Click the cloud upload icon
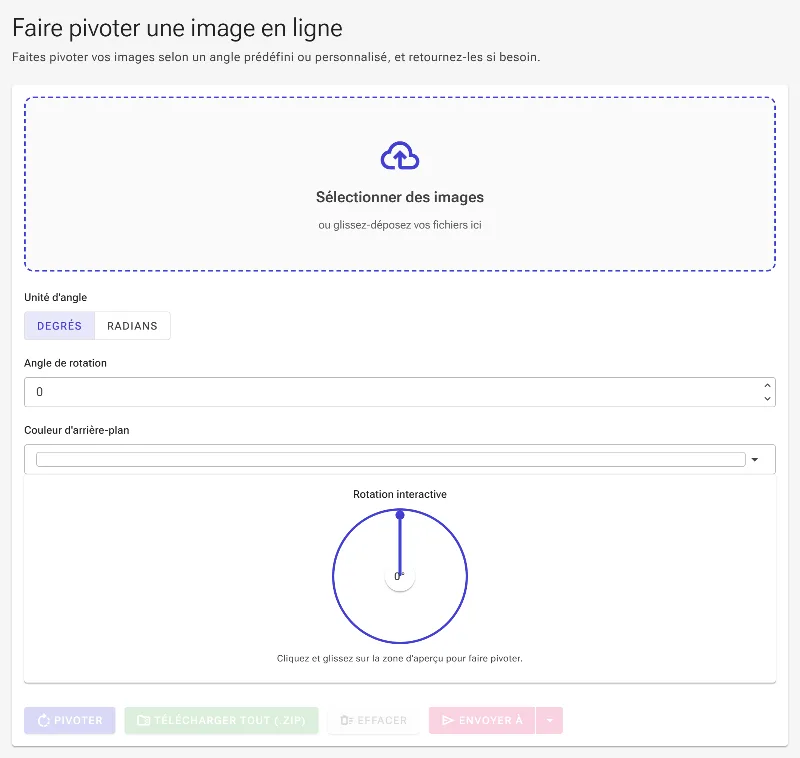 (x=400, y=156)
